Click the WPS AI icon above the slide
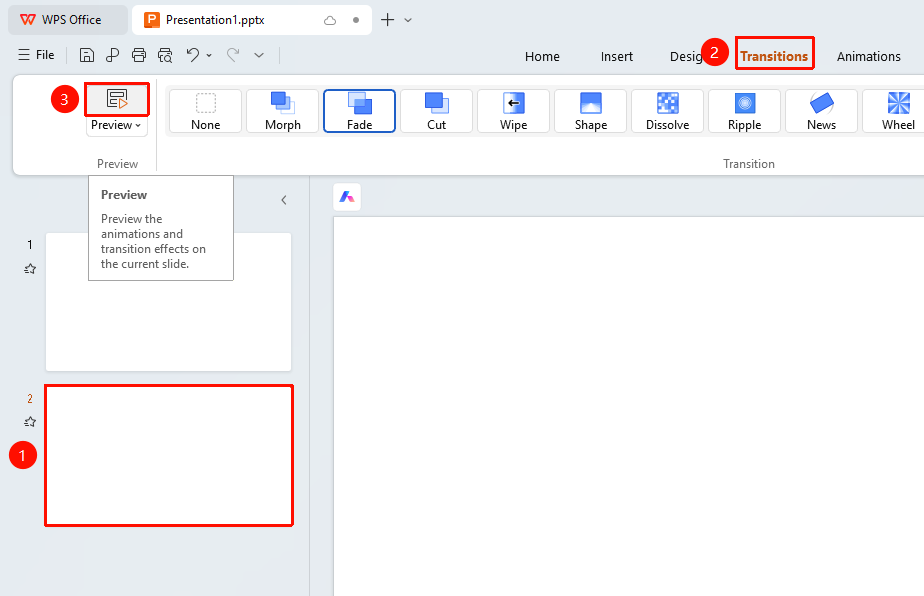This screenshot has height=596, width=924. click(347, 197)
